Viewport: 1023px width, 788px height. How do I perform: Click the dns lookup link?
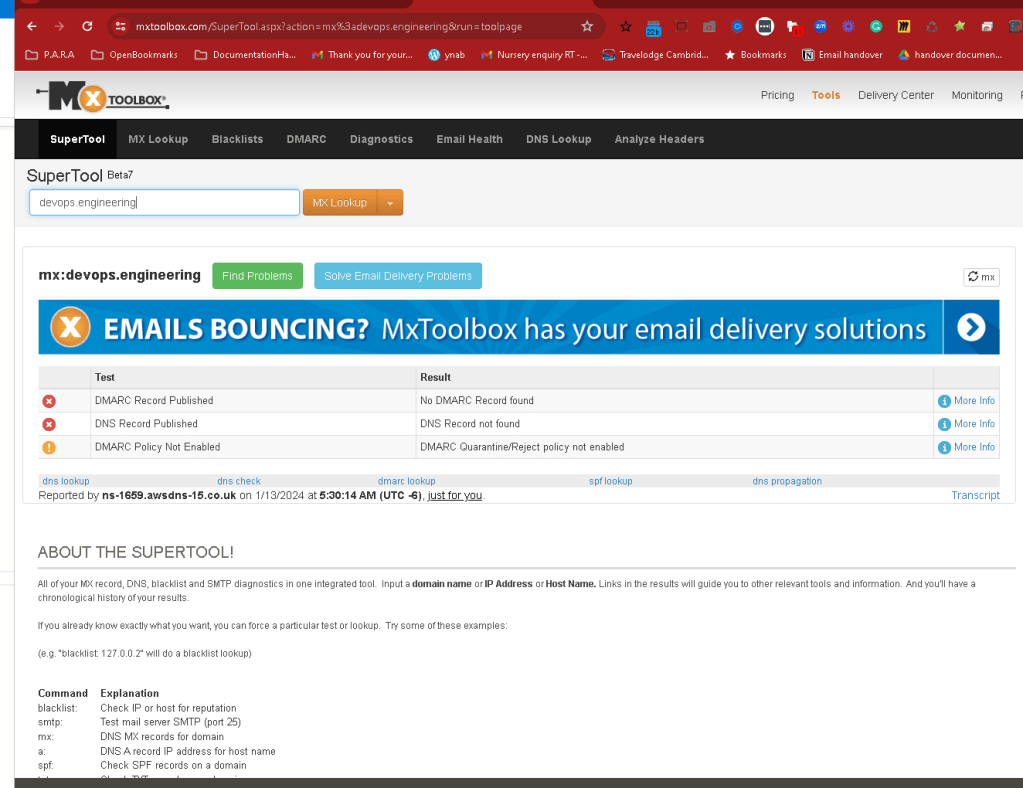pyautogui.click(x=66, y=481)
